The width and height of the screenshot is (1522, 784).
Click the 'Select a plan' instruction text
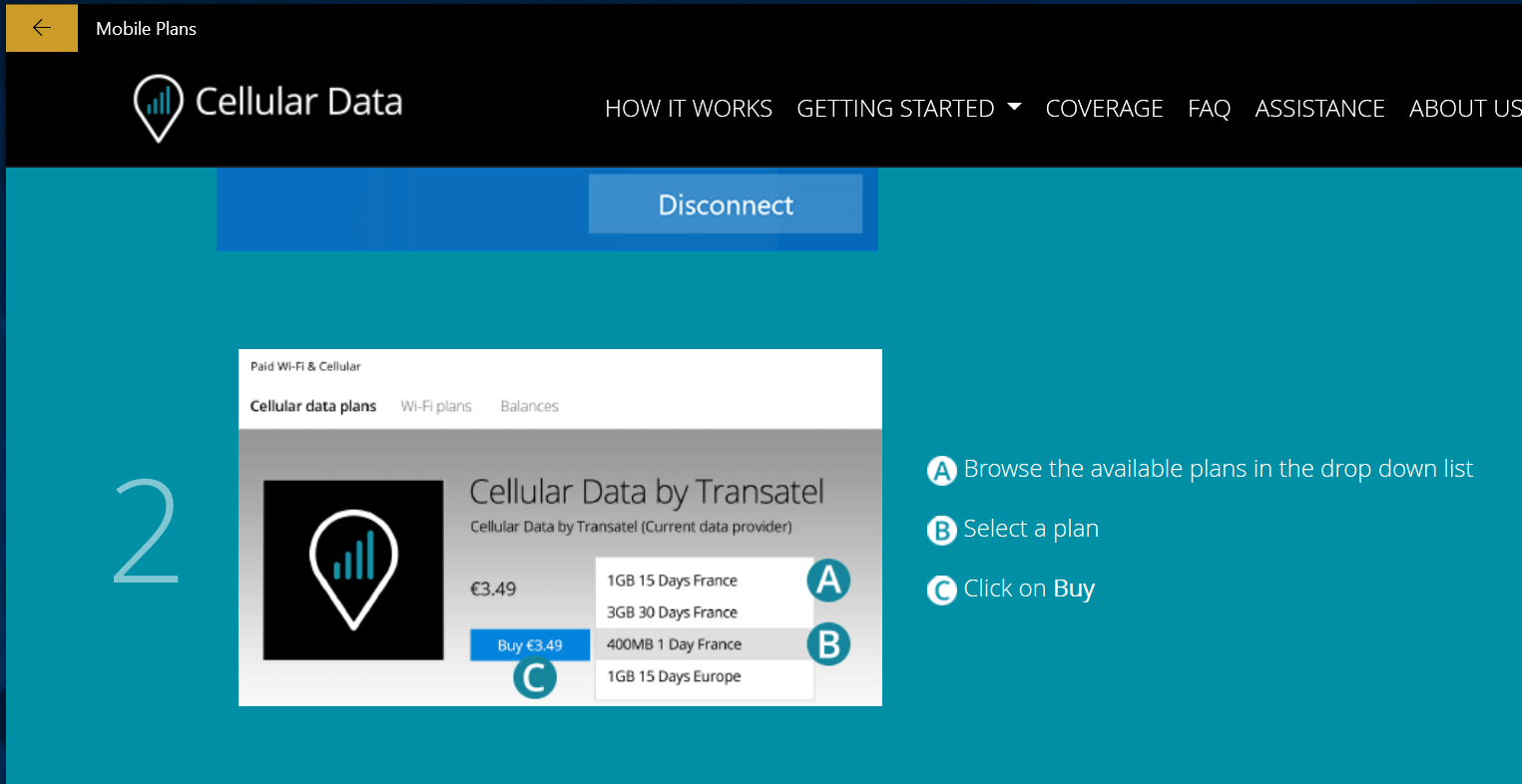point(1031,529)
